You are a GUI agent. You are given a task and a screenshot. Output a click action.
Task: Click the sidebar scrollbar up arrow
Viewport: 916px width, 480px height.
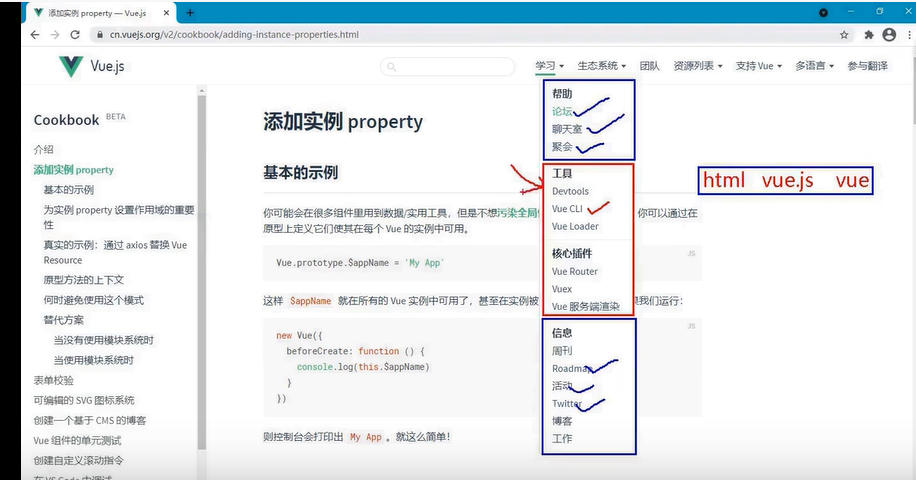click(202, 91)
